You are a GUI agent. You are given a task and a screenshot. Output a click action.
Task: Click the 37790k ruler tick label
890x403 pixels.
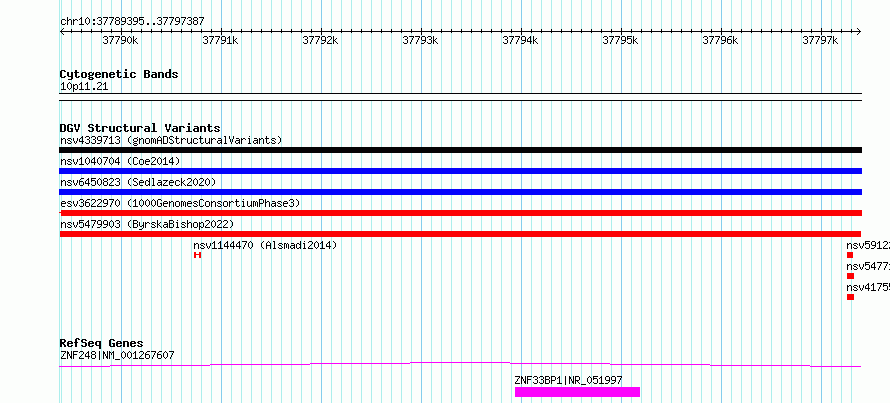[x=120, y=40]
